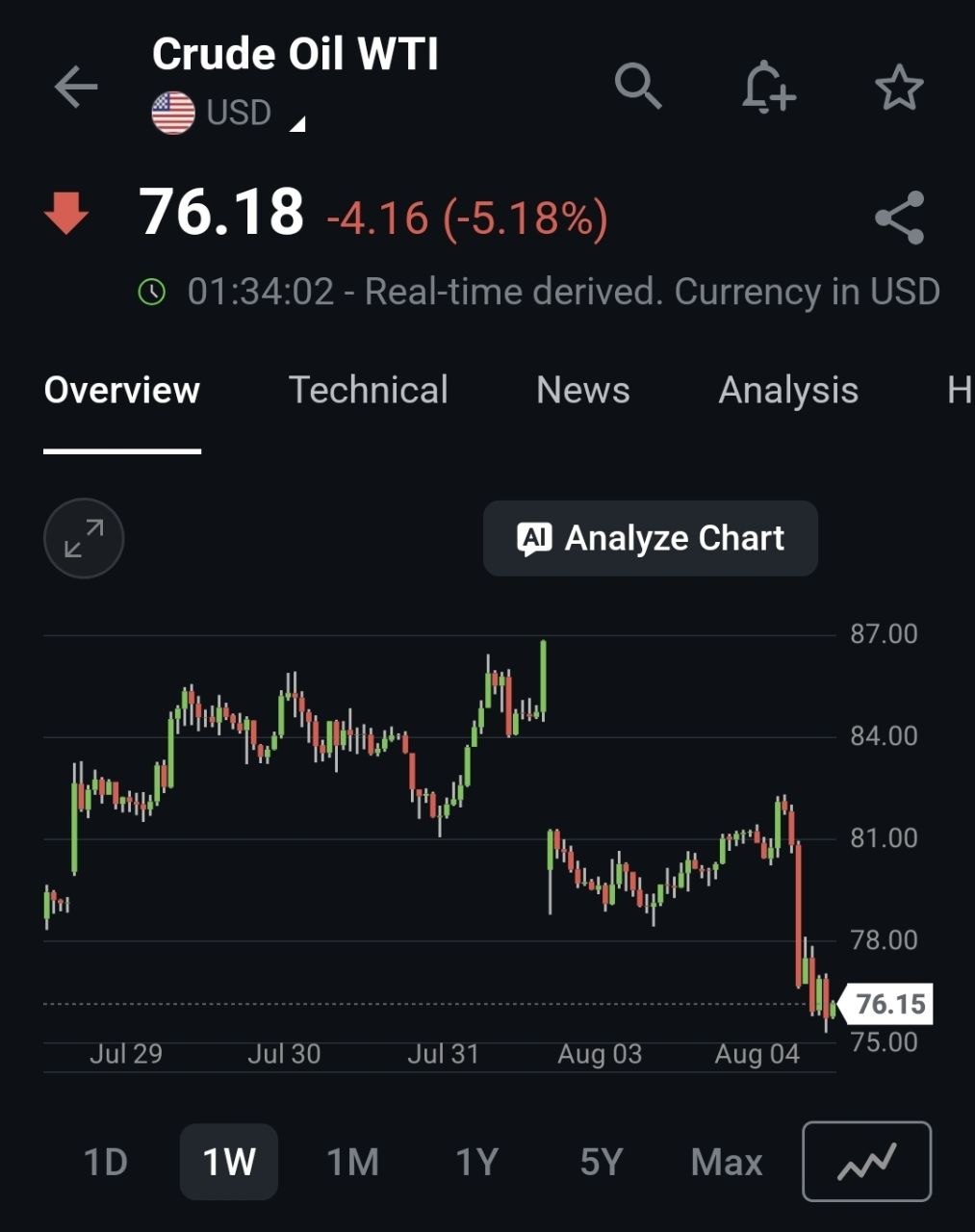Tap the US flag currency icon
The width and height of the screenshot is (975, 1232).
pyautogui.click(x=173, y=114)
